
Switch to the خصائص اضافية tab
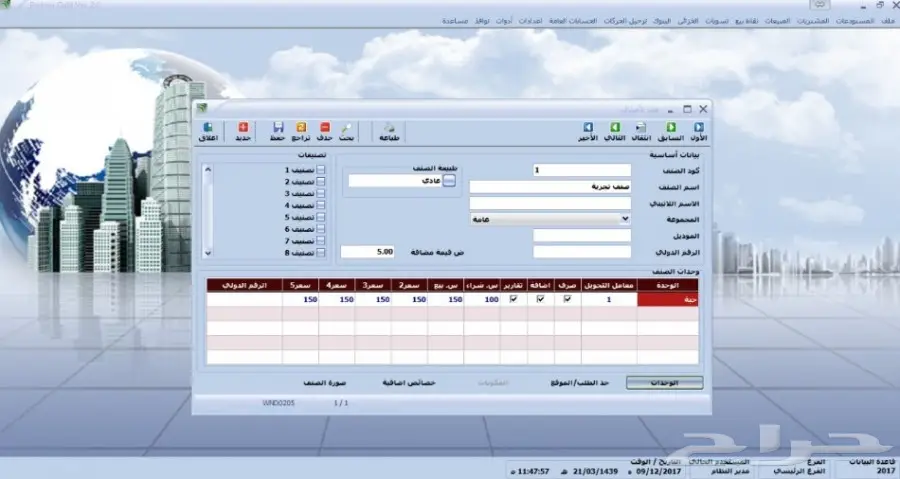pyautogui.click(x=409, y=383)
